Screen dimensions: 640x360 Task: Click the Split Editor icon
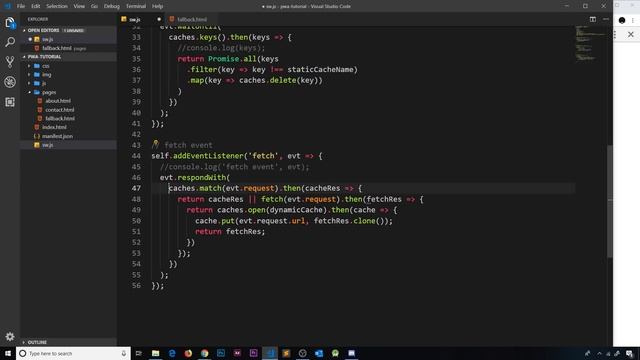(593, 19)
